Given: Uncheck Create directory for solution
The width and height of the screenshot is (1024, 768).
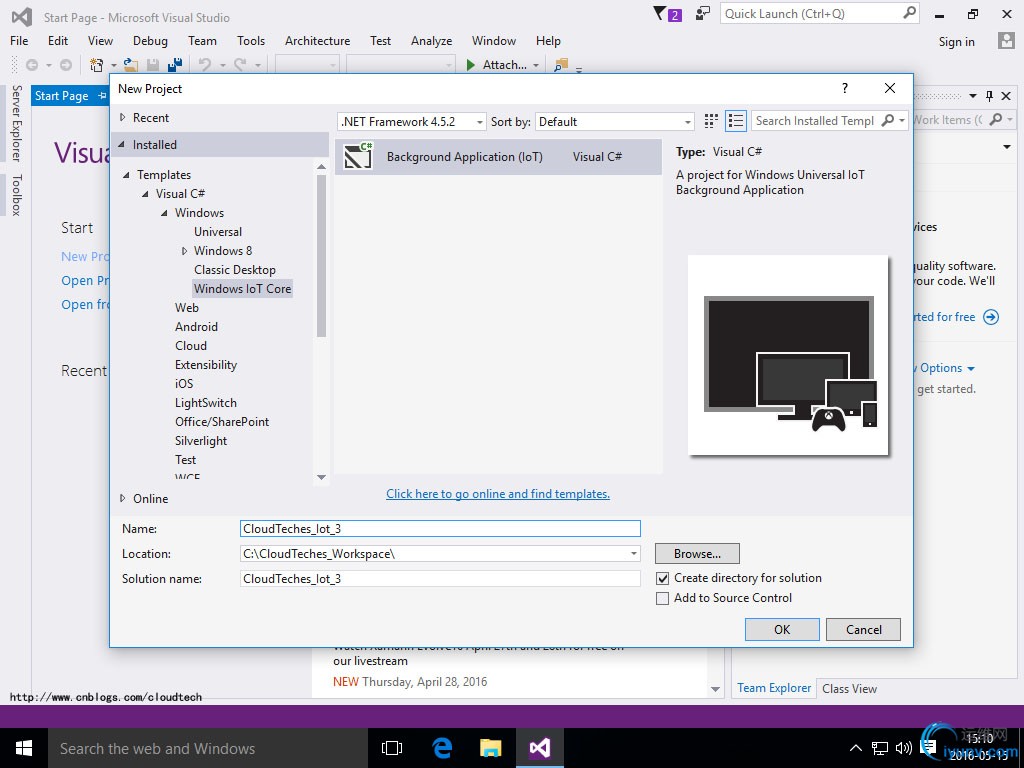Looking at the screenshot, I should point(662,578).
